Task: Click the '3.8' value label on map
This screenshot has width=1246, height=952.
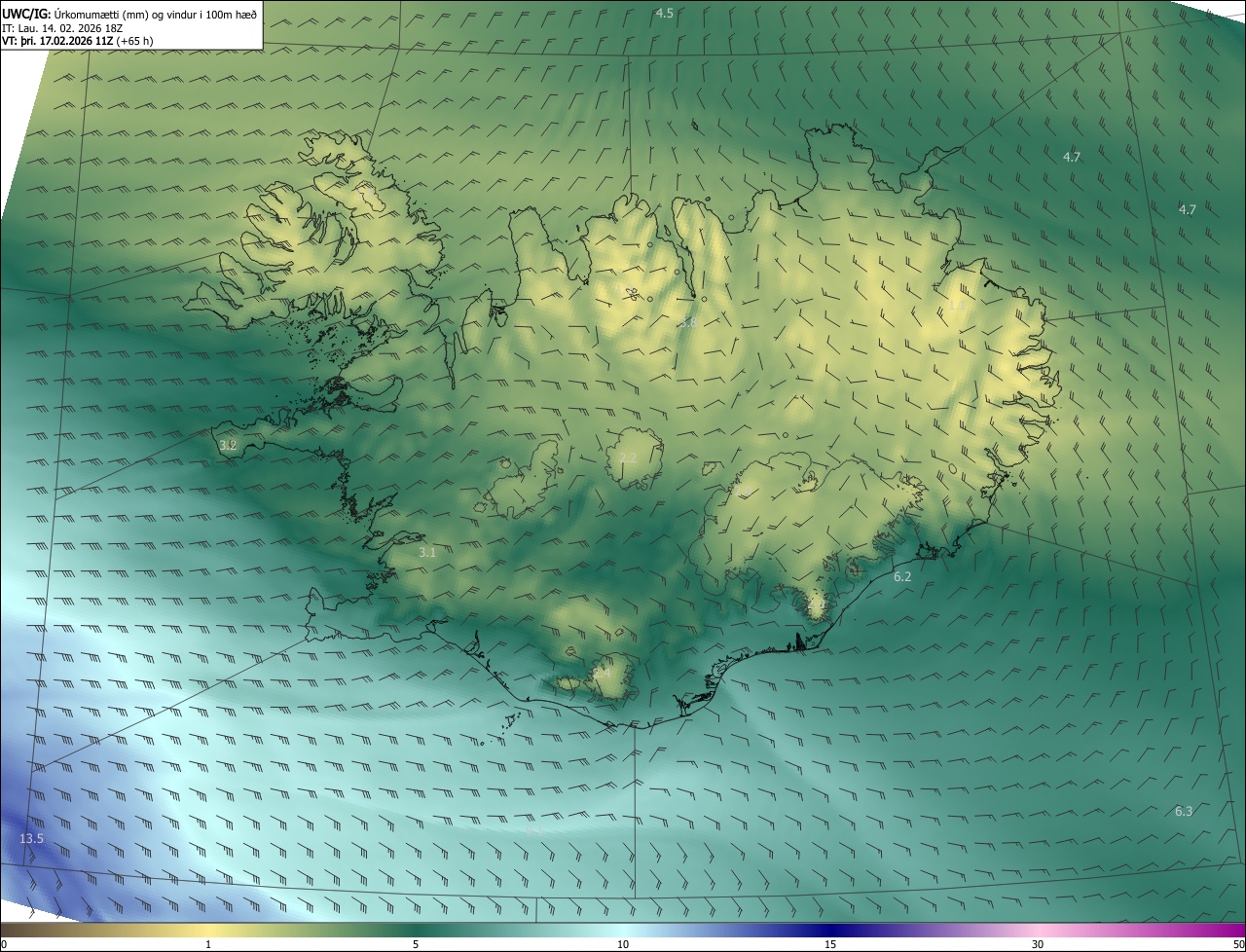Action: click(687, 322)
